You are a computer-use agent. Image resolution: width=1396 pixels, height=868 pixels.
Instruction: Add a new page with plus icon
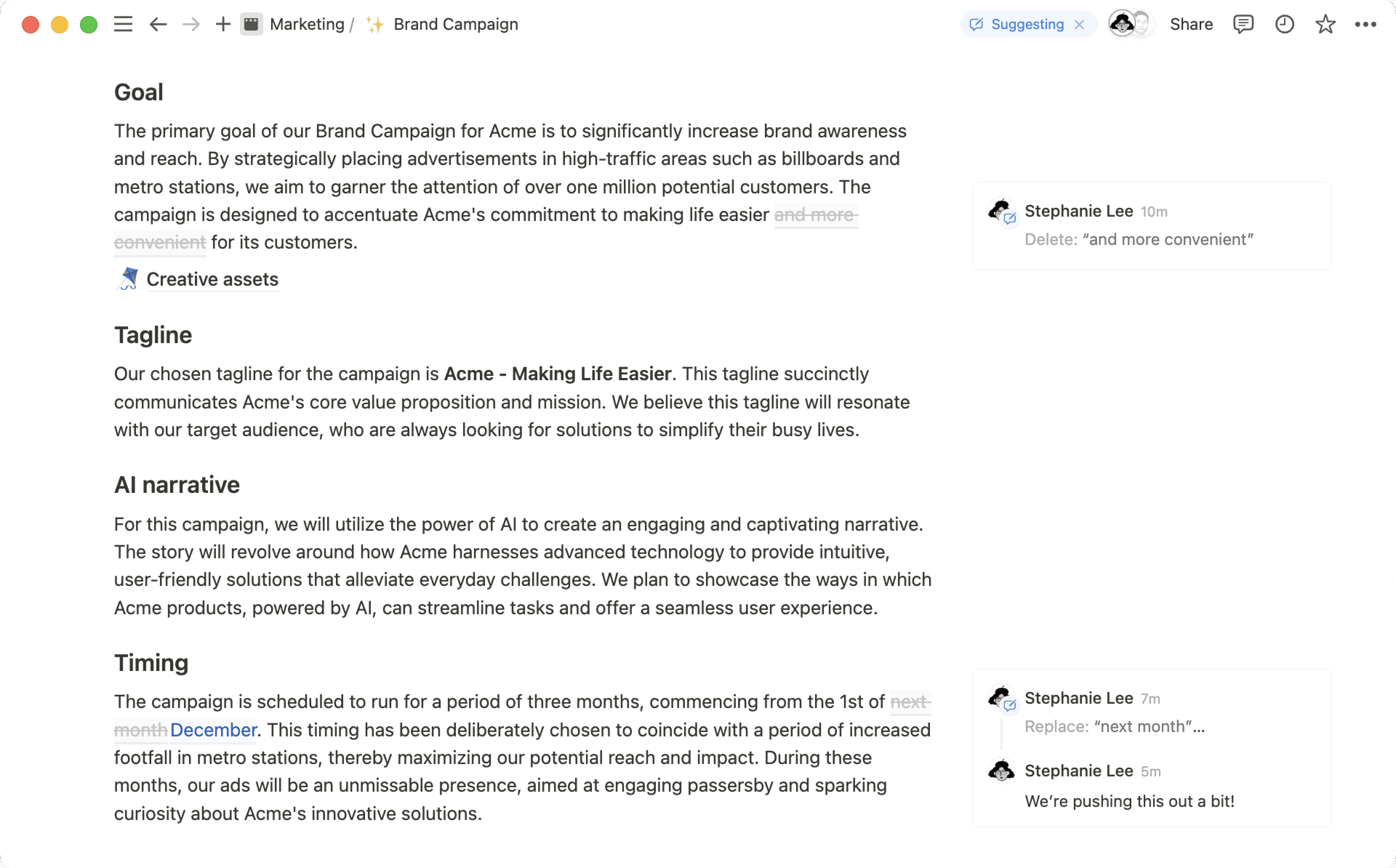pos(223,24)
